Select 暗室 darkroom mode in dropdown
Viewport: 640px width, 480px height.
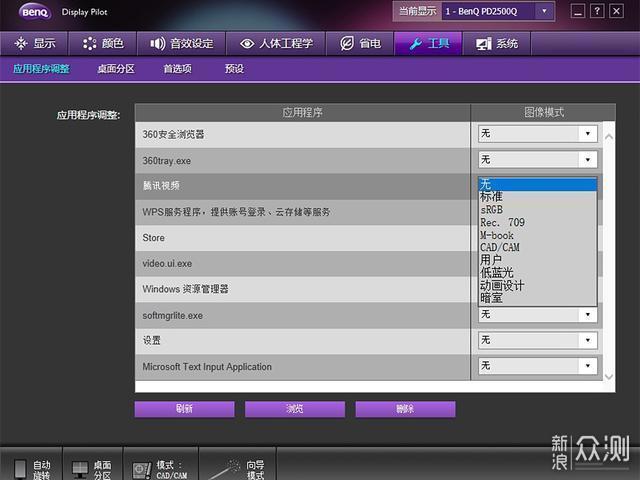coord(538,298)
